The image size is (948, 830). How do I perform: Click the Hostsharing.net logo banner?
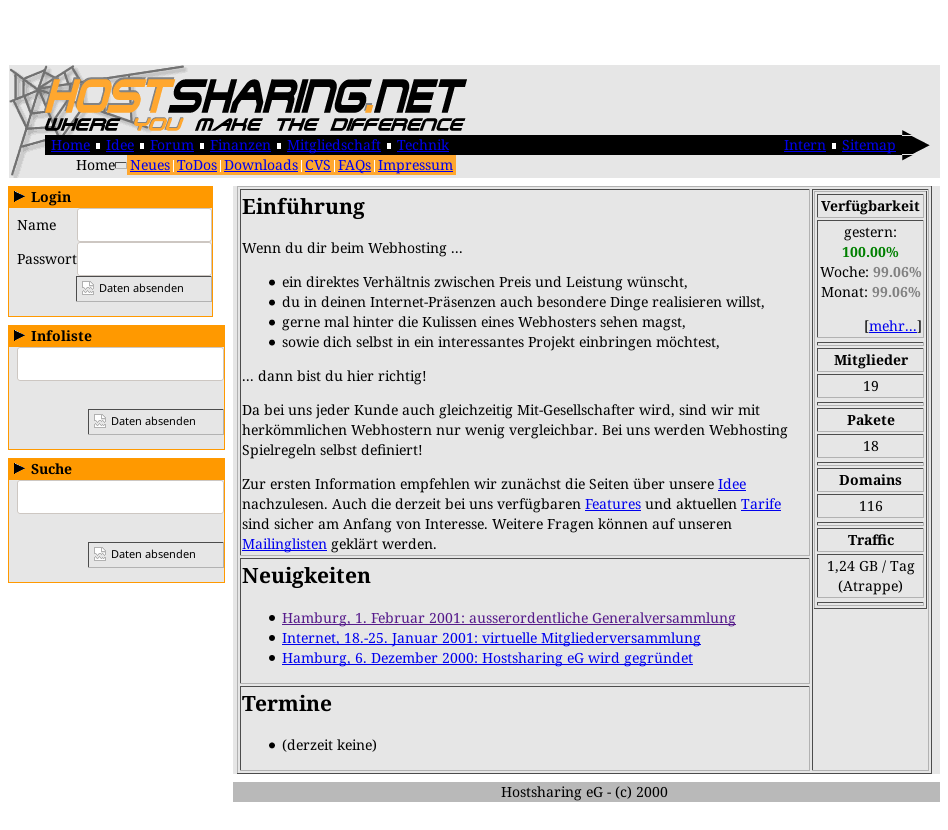(x=240, y=100)
